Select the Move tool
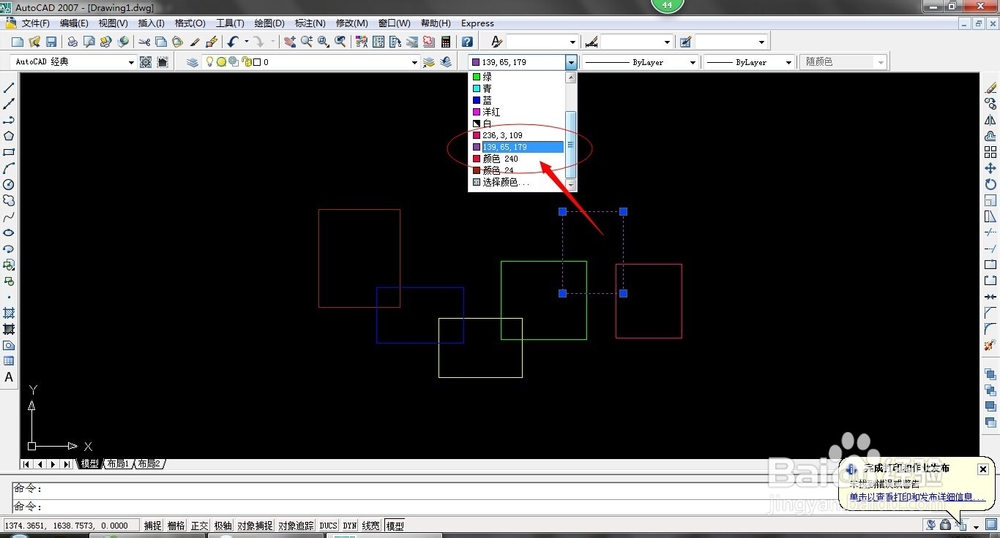The width and height of the screenshot is (1000, 538). coord(990,168)
